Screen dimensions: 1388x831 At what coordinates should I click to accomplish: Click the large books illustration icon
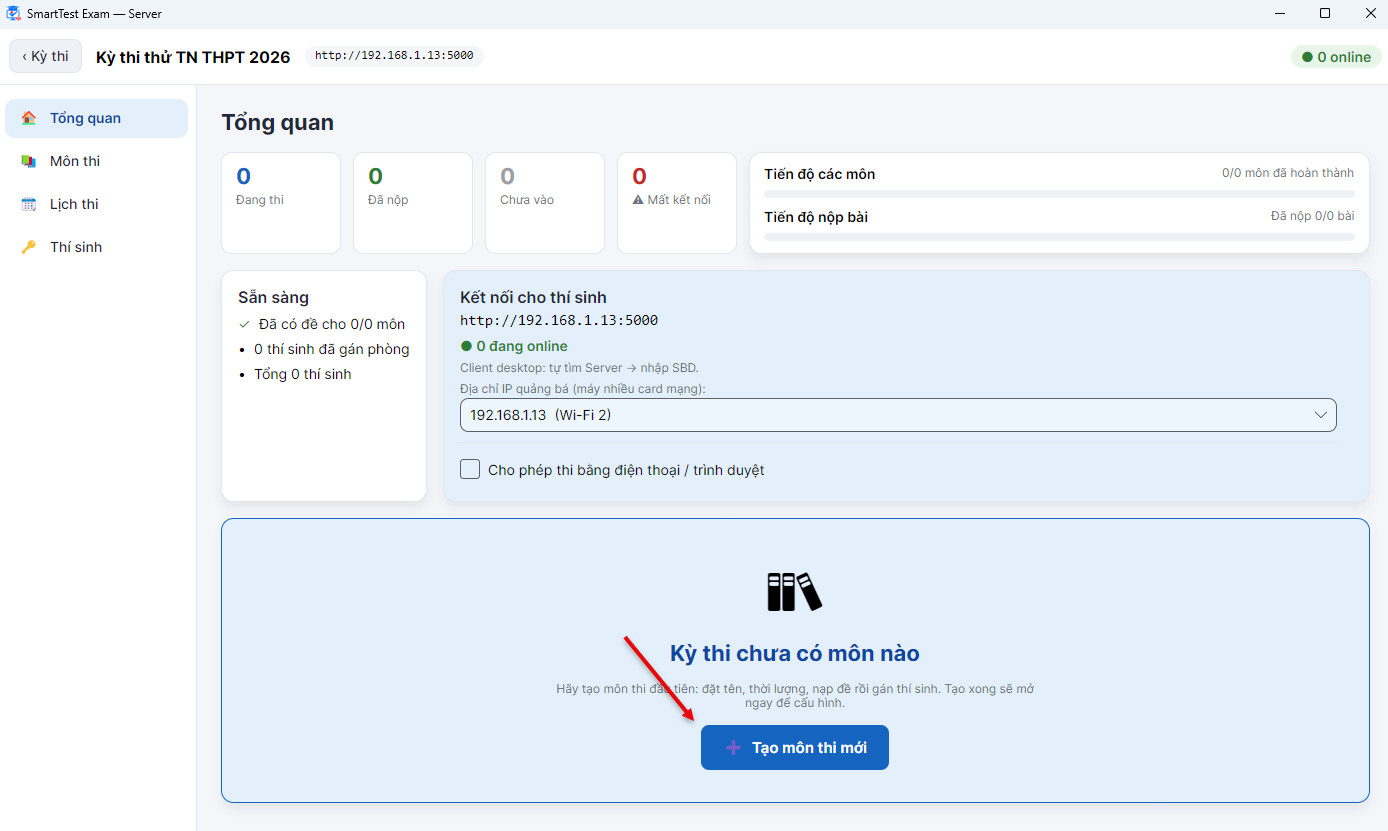(795, 591)
